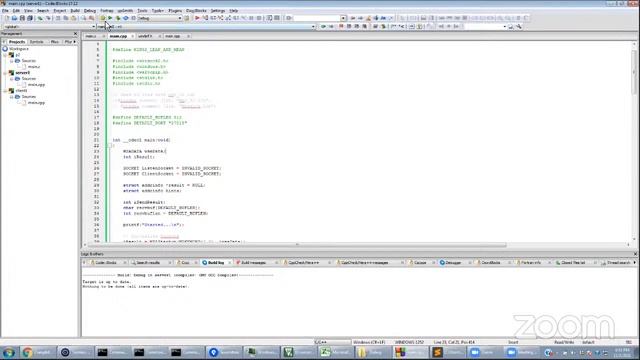The image size is (640, 360).
Task: Click the Various info debug icon
Action: coord(277,18)
